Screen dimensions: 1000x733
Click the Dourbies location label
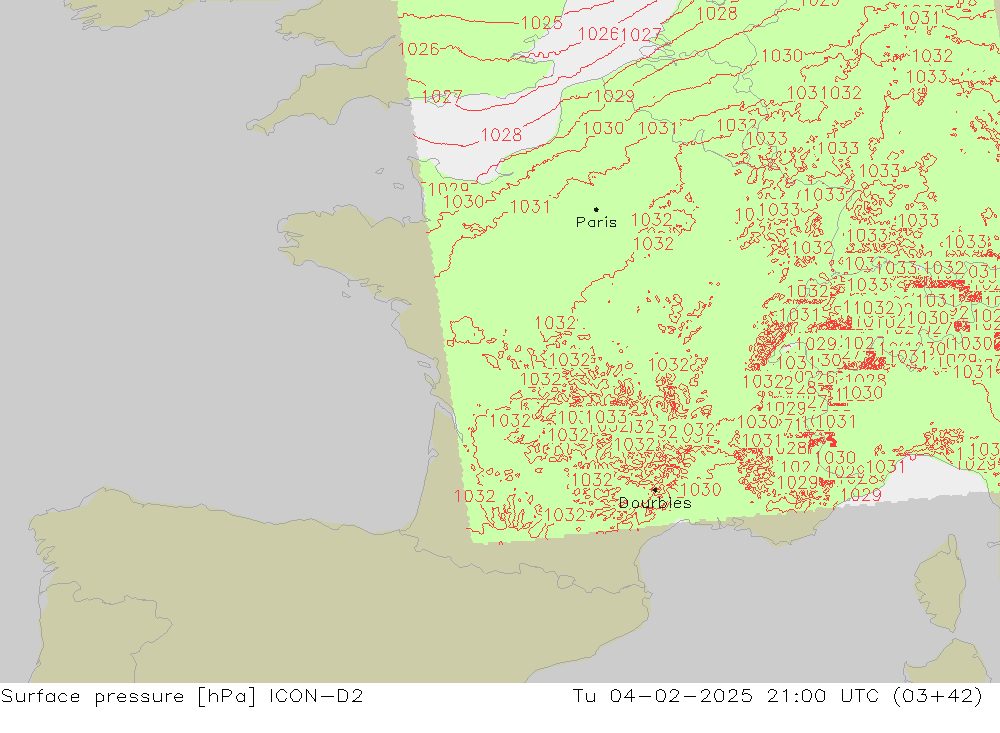(655, 503)
